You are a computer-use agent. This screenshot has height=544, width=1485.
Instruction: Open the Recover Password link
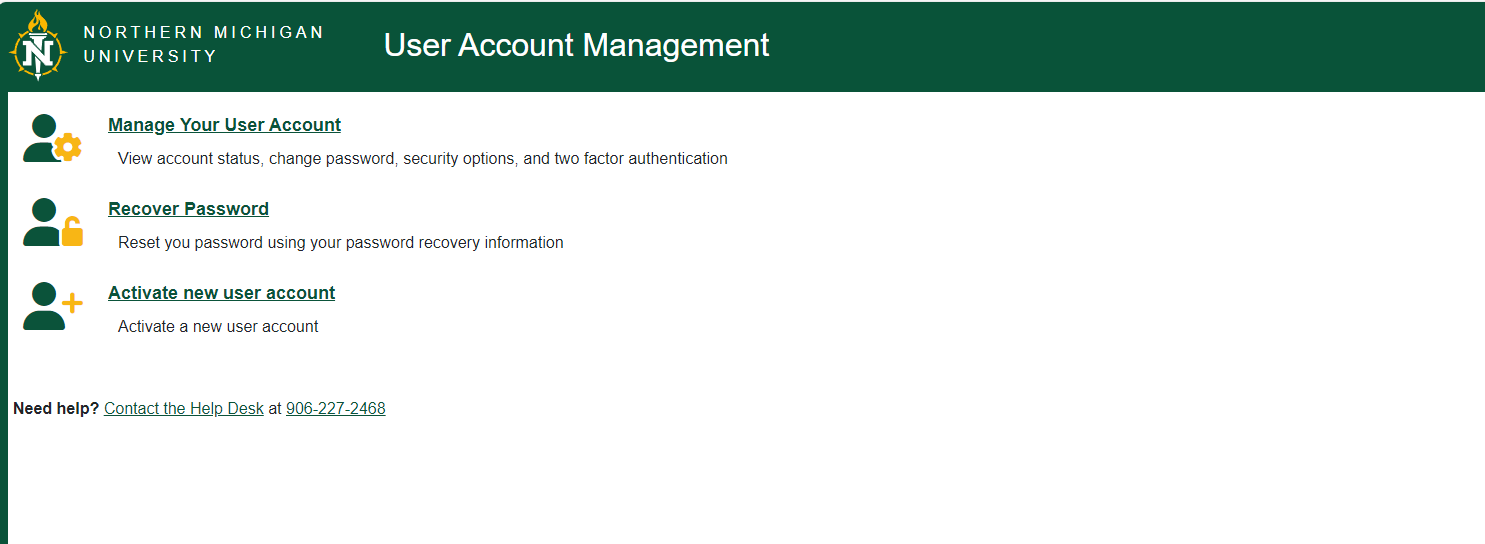[x=188, y=209]
